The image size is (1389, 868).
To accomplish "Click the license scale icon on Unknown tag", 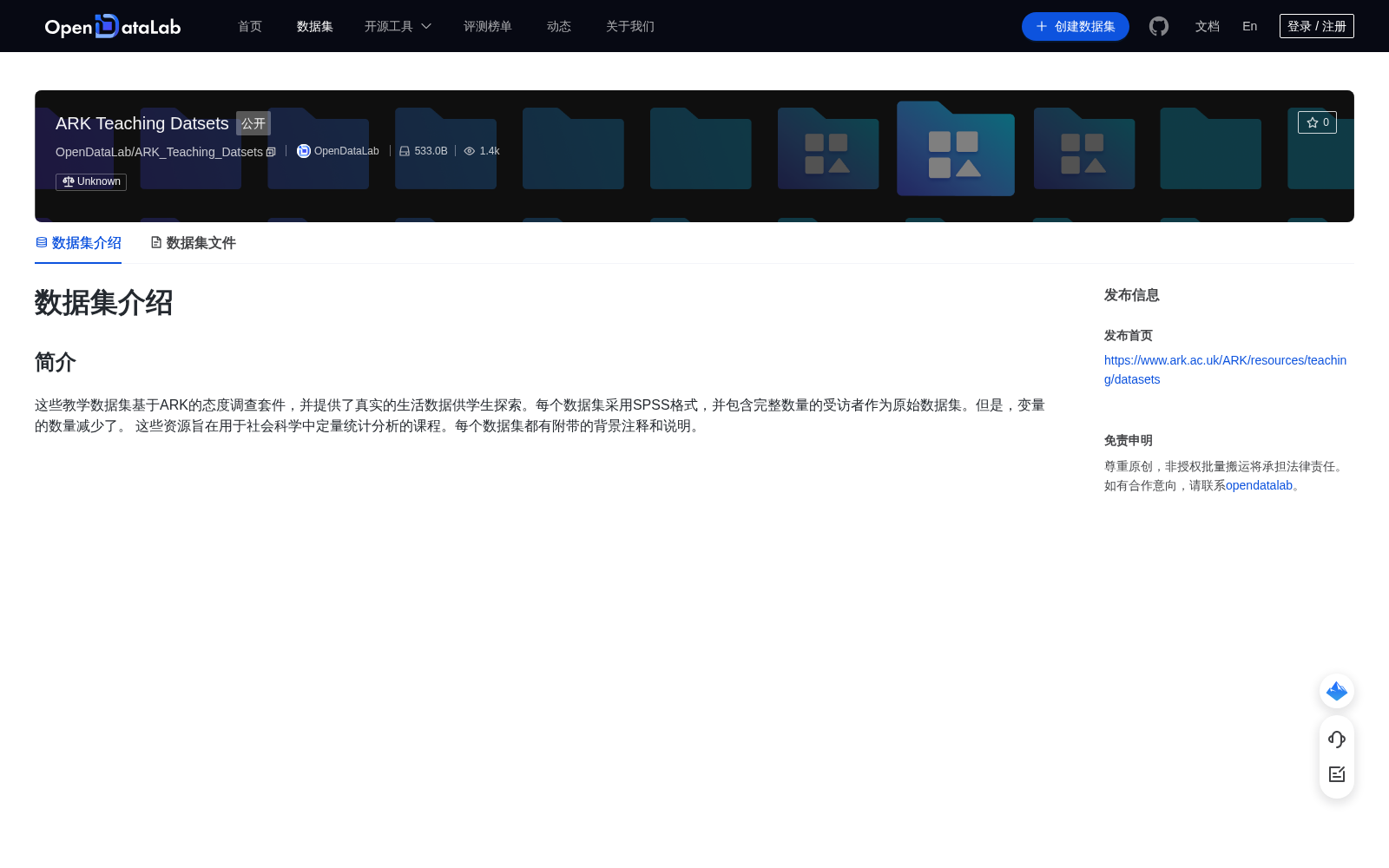I will 69,181.
